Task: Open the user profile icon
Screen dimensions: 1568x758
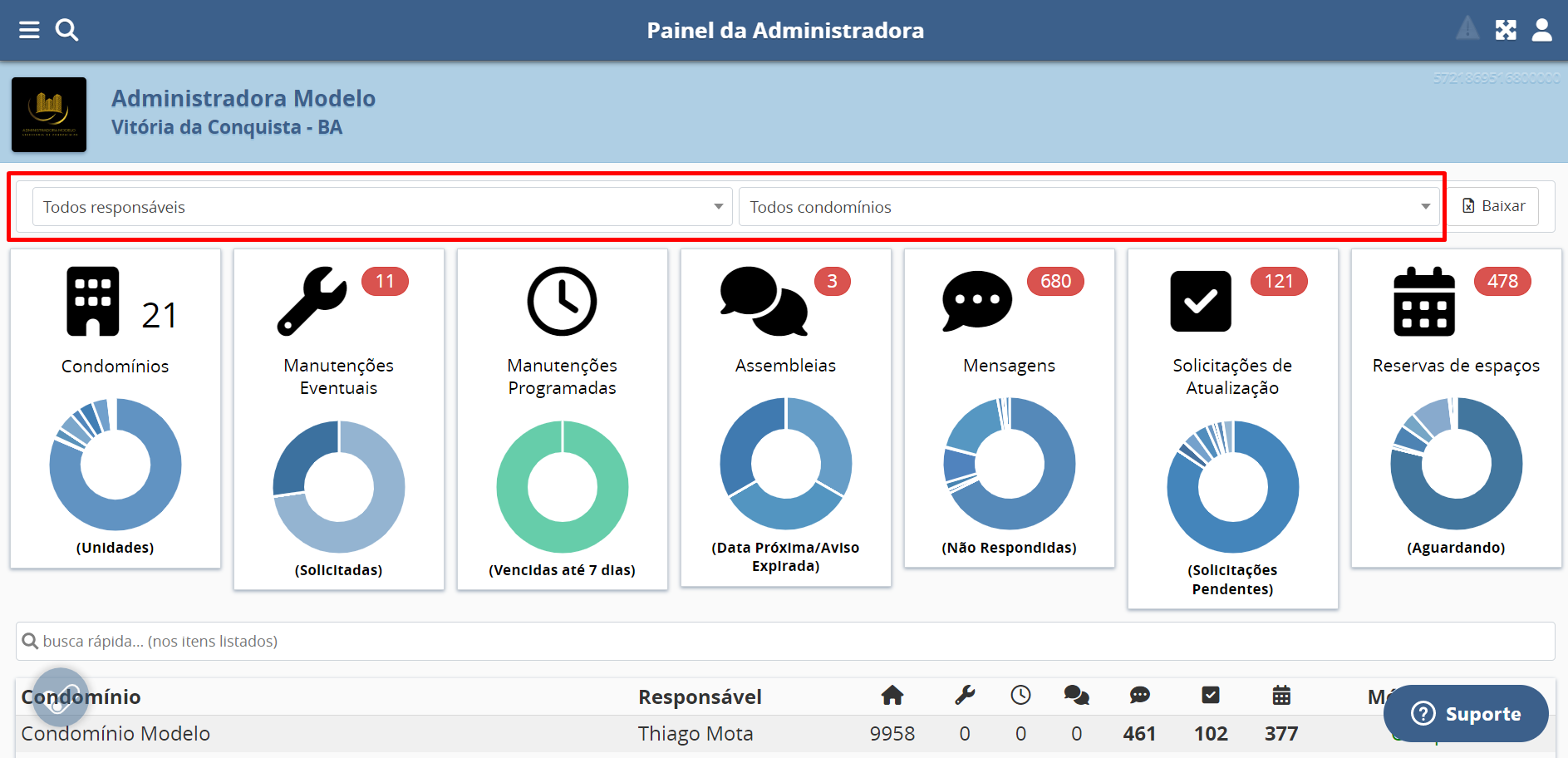Action: (x=1542, y=31)
